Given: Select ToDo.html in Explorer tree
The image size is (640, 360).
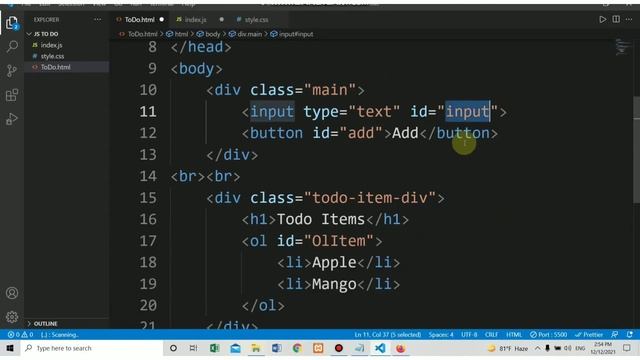Looking at the screenshot, I should [56, 67].
